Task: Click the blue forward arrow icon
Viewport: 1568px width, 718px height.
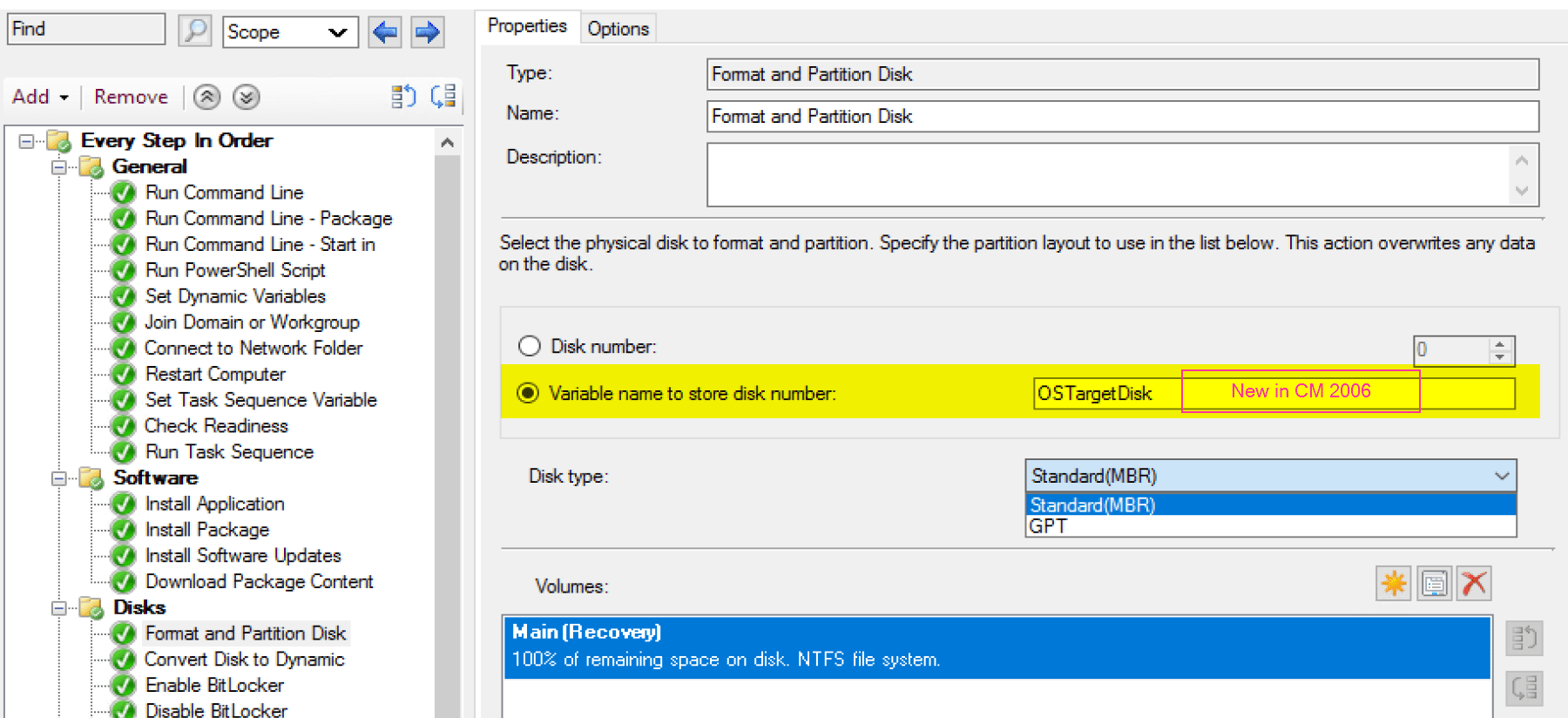Action: 427,33
